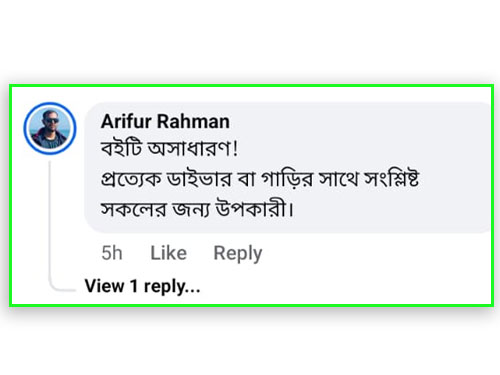The image size is (500, 375).
Task: Open the Arifur Rahman name link
Action: 165,121
